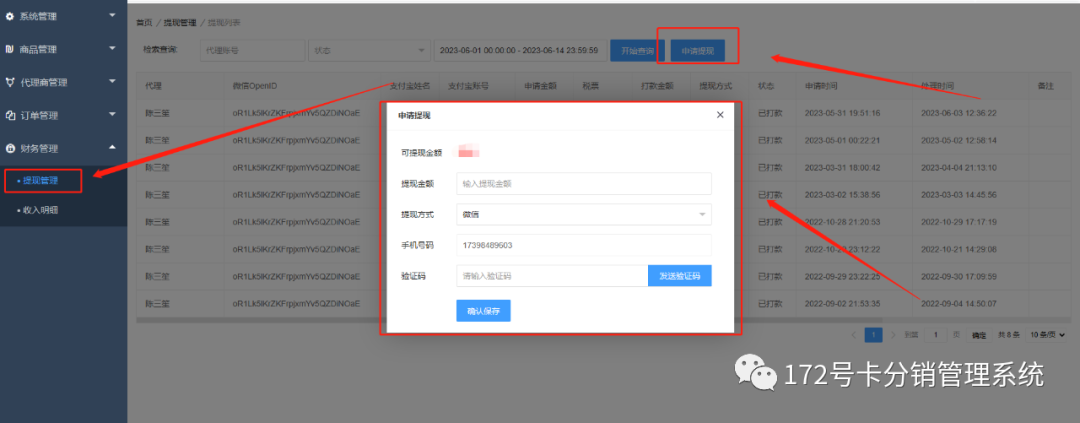Click the 代理商管理 sidebar icon
Viewport: 1080px width, 423px height.
(10, 82)
